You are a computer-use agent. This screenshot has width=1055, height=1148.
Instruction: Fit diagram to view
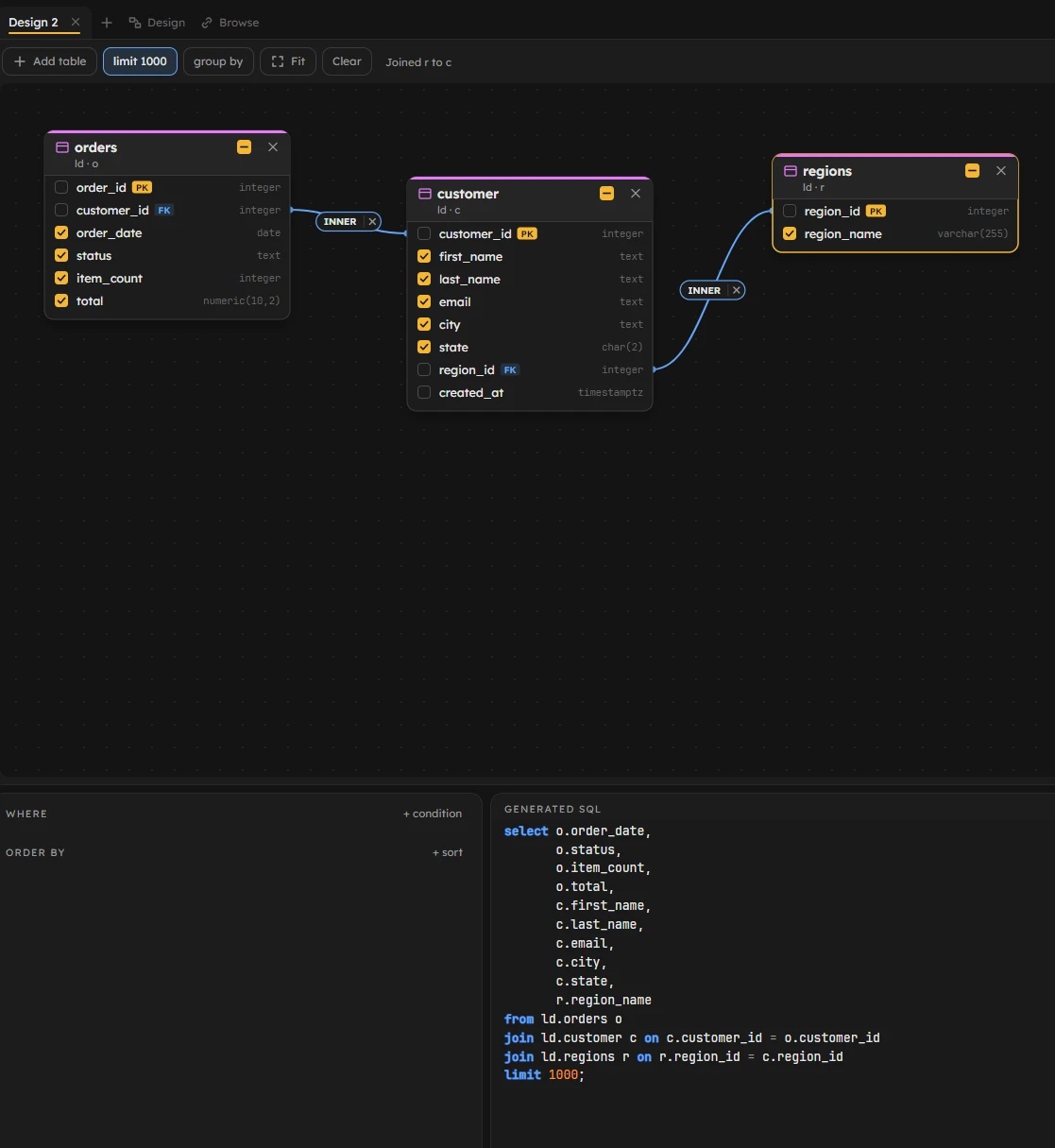pyautogui.click(x=288, y=61)
